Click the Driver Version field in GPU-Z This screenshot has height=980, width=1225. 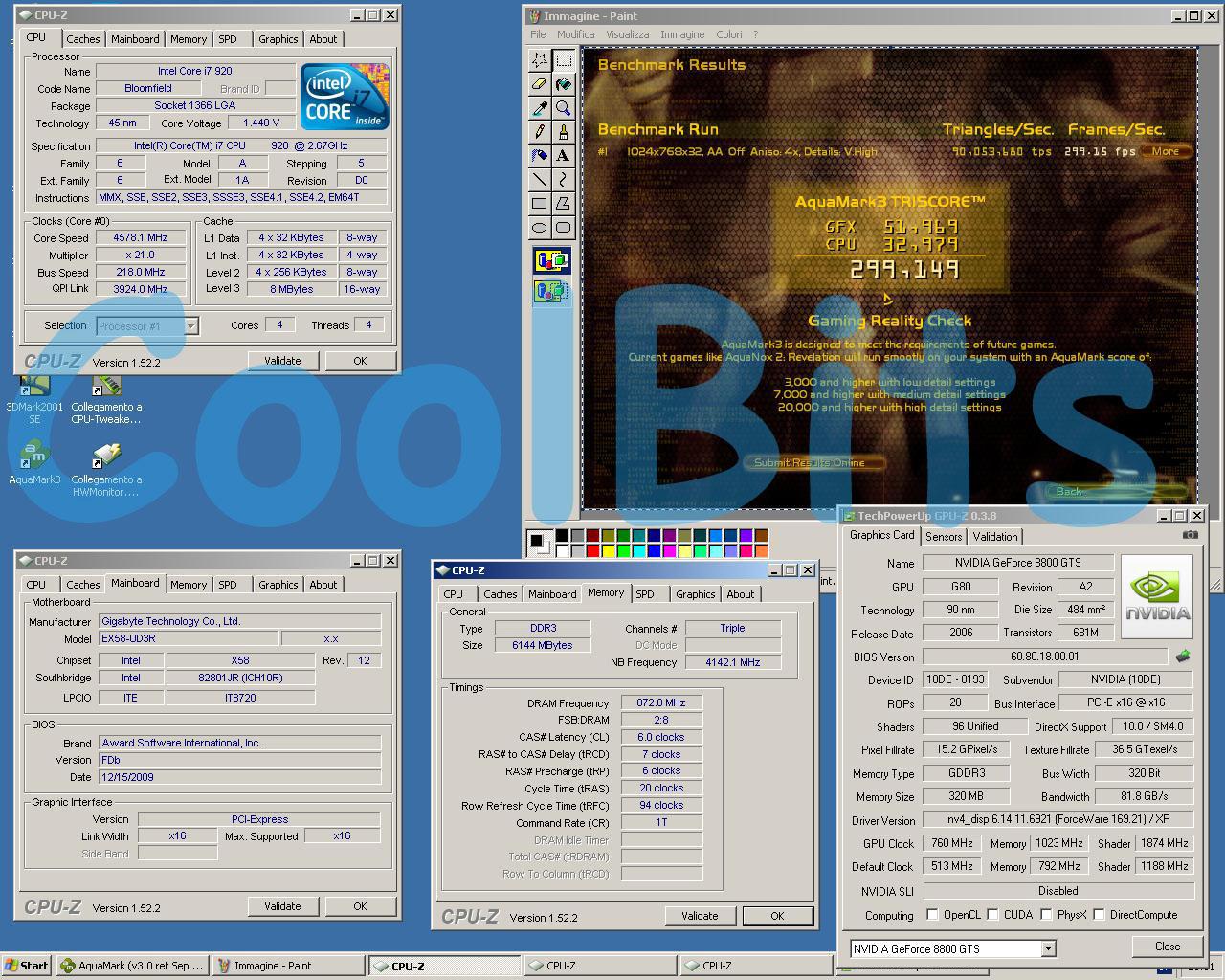click(1058, 819)
